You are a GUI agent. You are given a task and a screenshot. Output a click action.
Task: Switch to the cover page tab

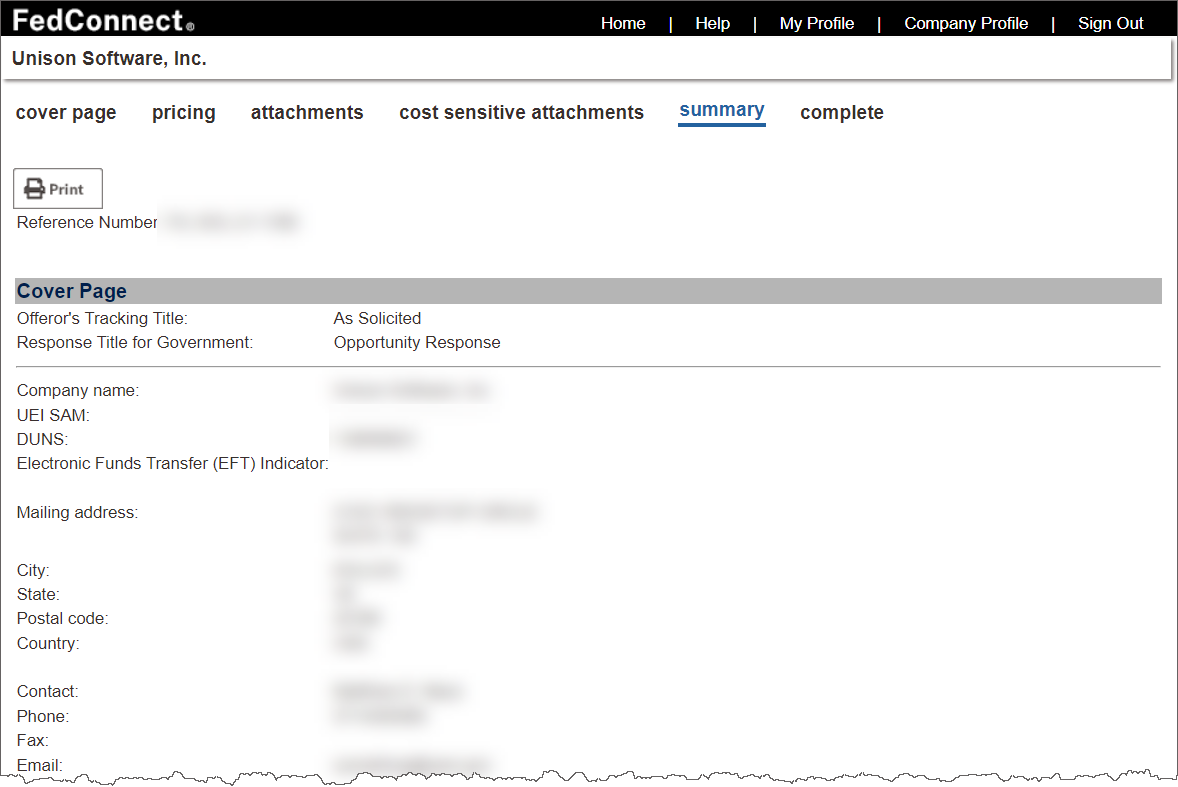[x=66, y=113]
